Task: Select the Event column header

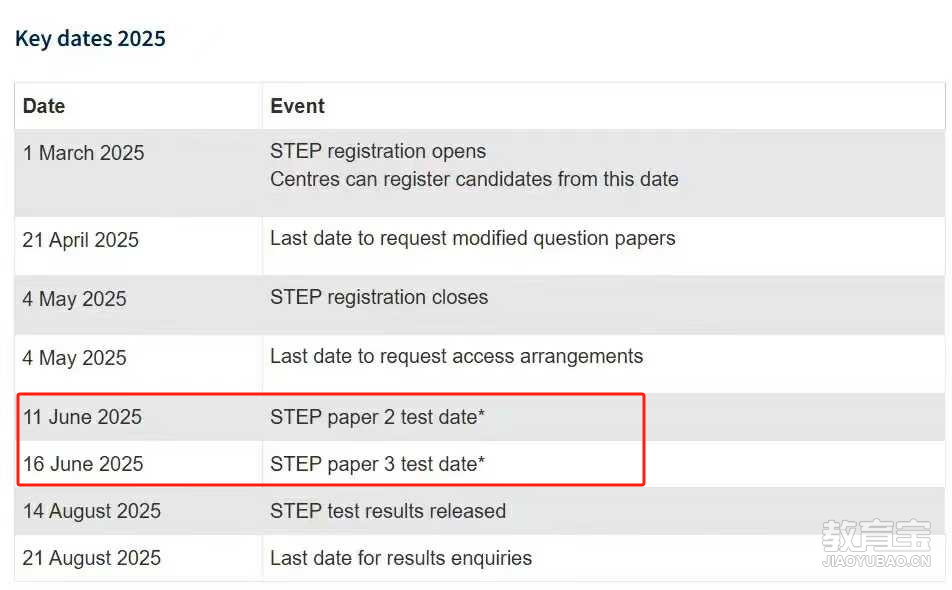Action: tap(298, 106)
